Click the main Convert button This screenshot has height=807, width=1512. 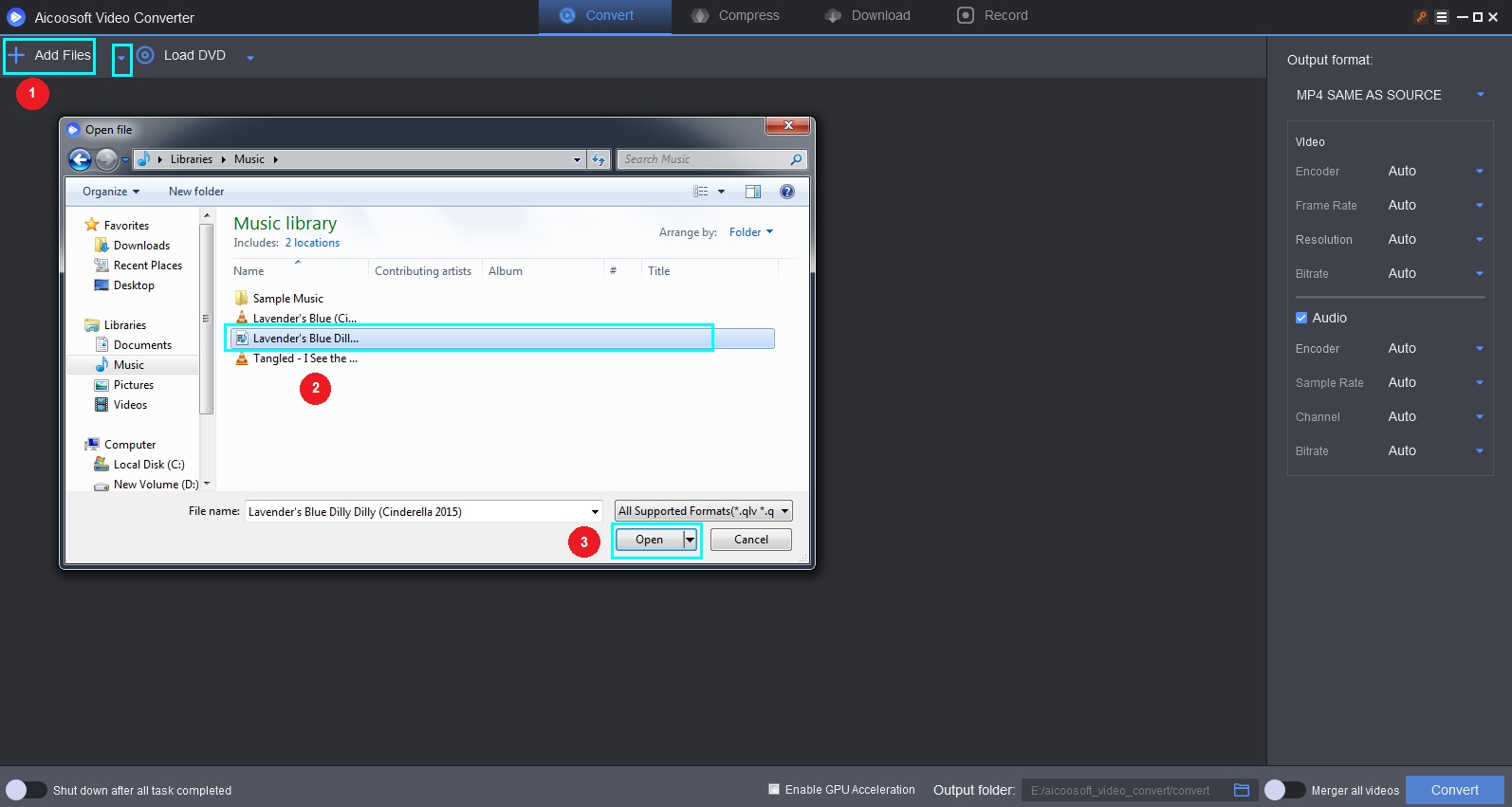coord(1454,790)
